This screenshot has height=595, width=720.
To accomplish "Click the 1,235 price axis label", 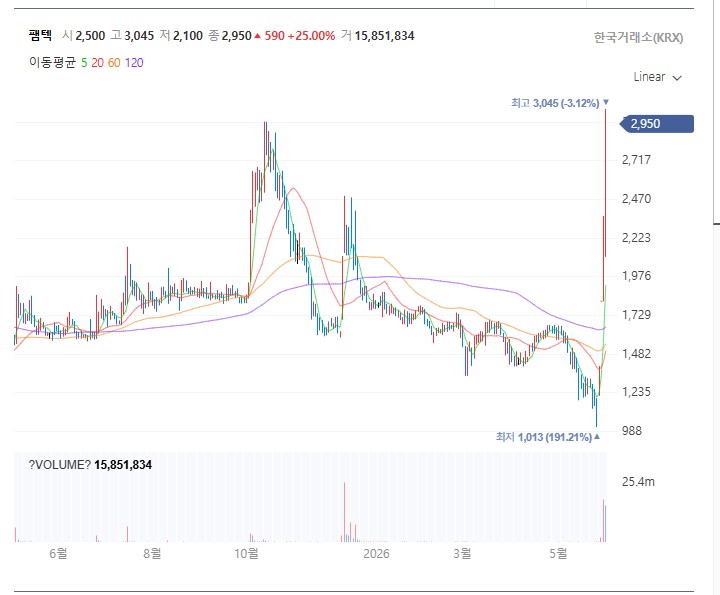I will click(x=636, y=392).
